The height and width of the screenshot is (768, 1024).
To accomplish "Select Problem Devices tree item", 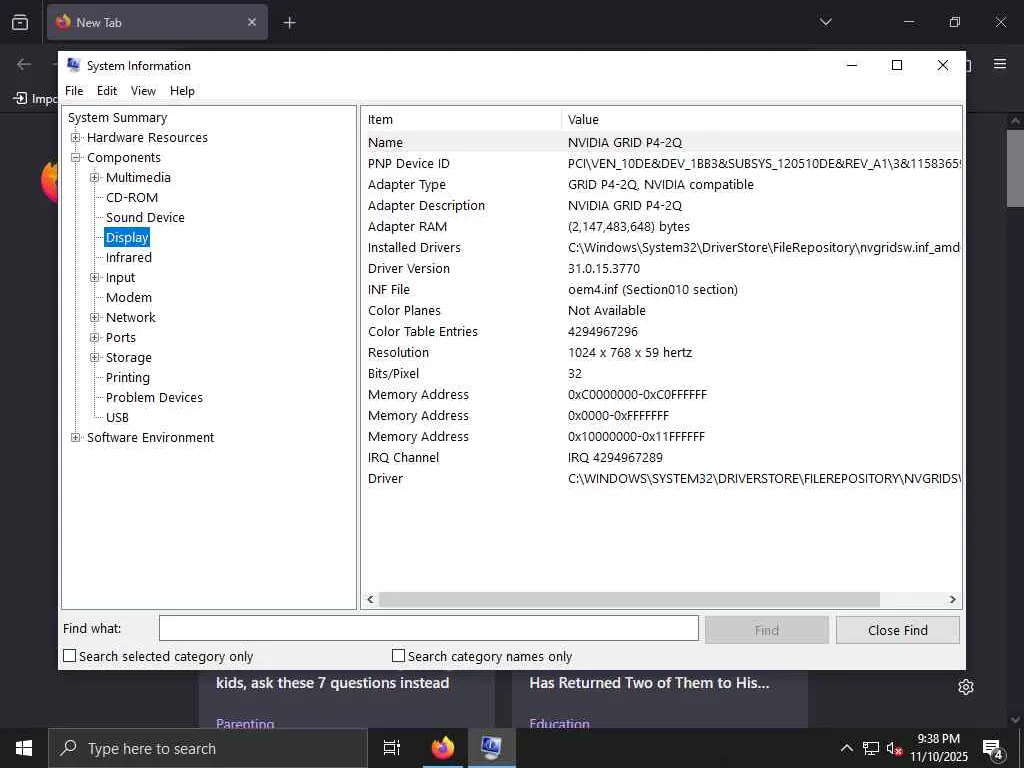I will tap(154, 397).
